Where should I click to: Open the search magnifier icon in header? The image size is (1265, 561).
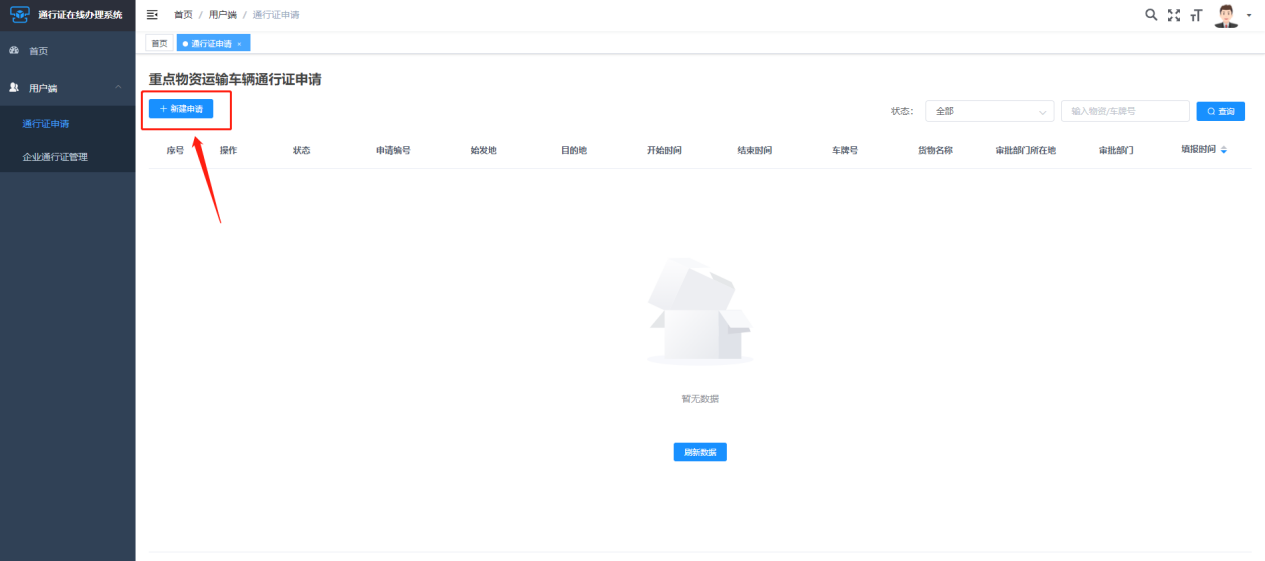coord(1151,15)
